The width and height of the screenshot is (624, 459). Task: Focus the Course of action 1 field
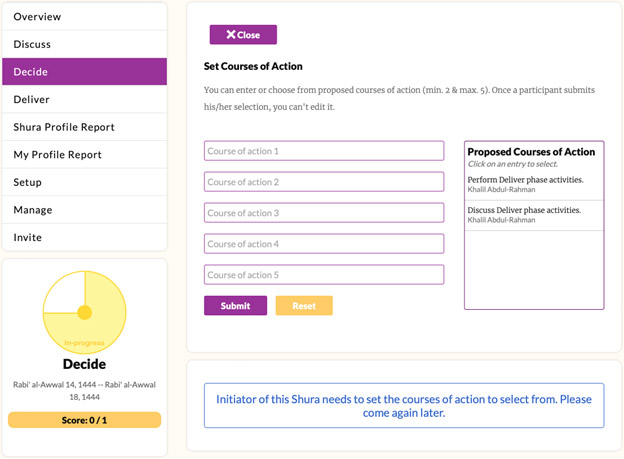pyautogui.click(x=324, y=151)
